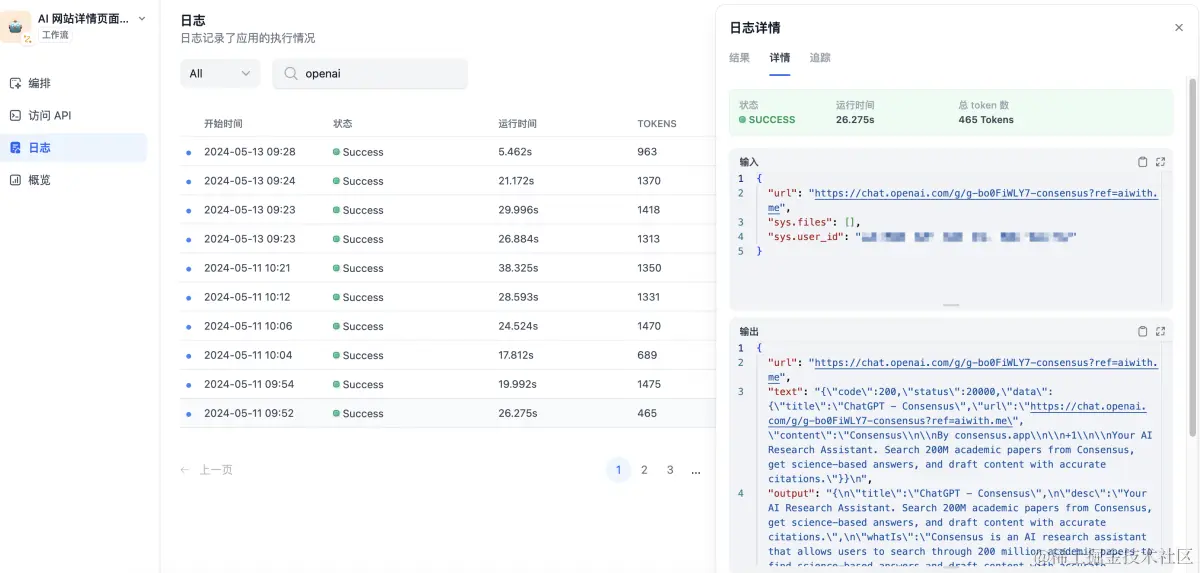Copy the 输入 code block

point(1143,162)
